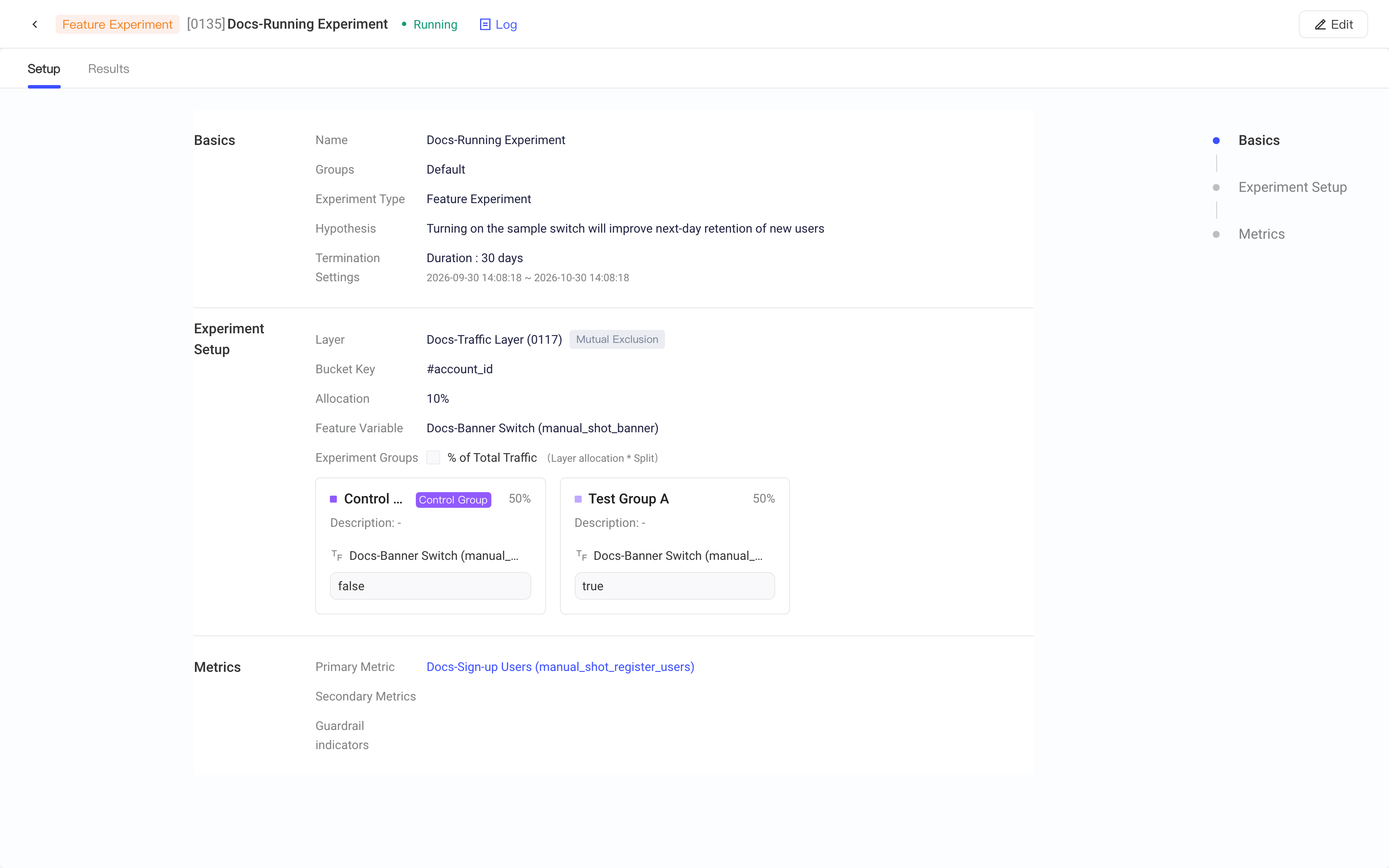Click the Test Group A 50% split value
Screen dimensions: 1389x868
[x=764, y=499]
